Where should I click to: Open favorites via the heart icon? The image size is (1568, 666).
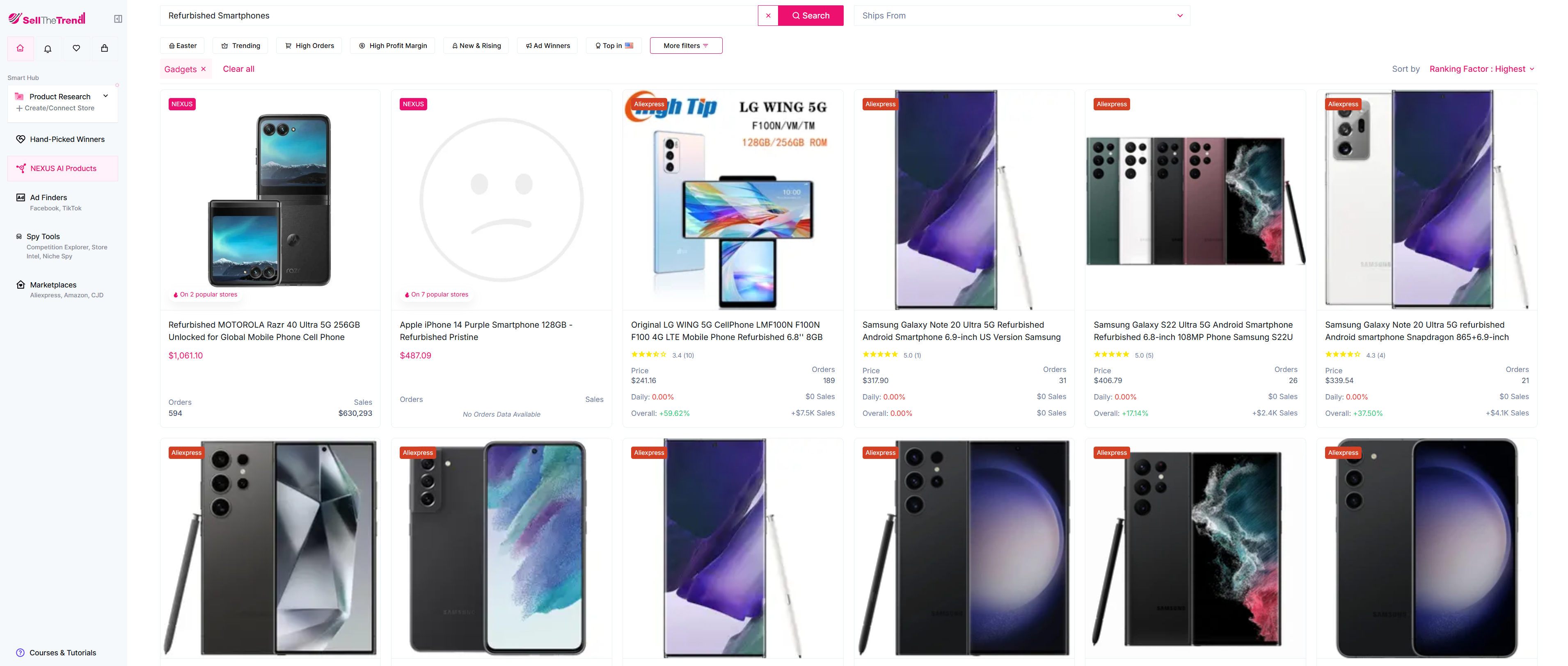(76, 48)
